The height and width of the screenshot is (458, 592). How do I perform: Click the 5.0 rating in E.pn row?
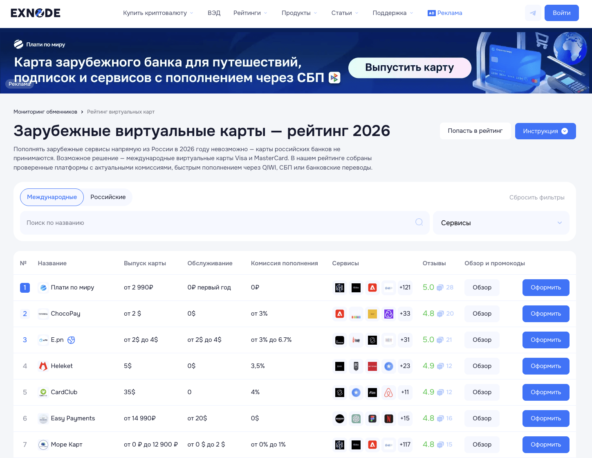tap(428, 340)
